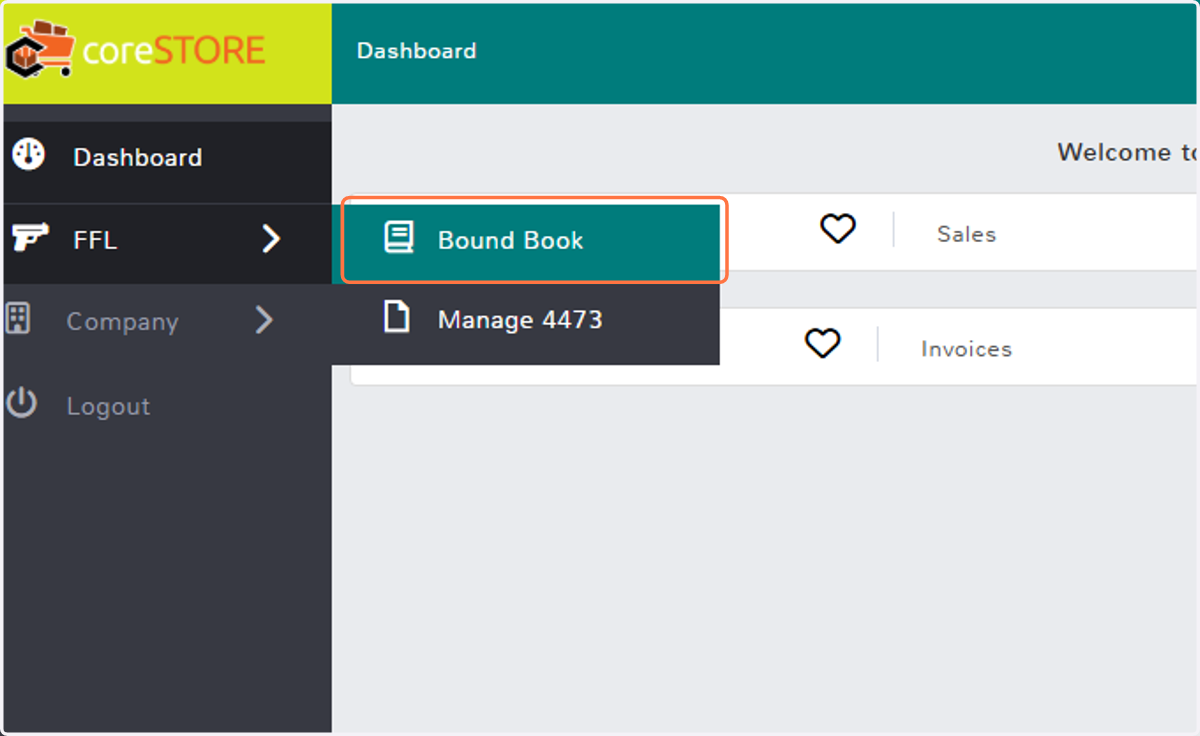The height and width of the screenshot is (736, 1200).
Task: Click the Dashboard gauge icon in sidebar
Action: click(x=28, y=155)
